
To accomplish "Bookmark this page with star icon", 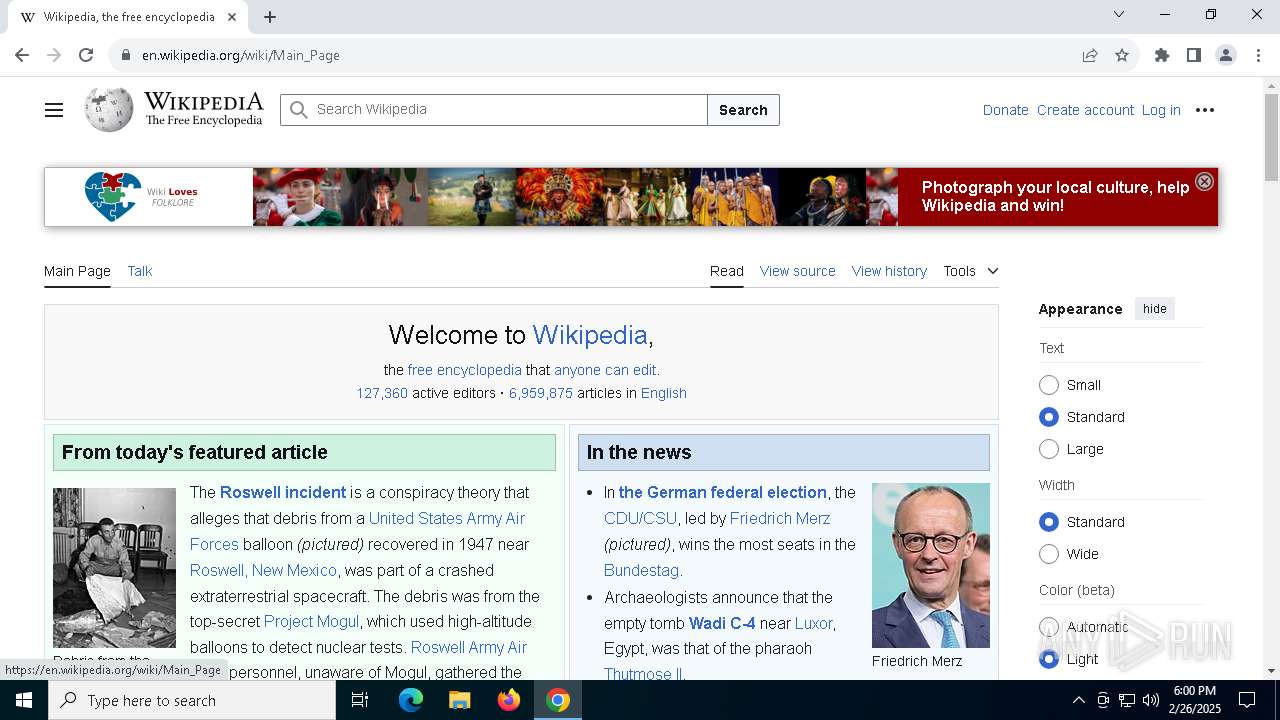I will tap(1122, 55).
